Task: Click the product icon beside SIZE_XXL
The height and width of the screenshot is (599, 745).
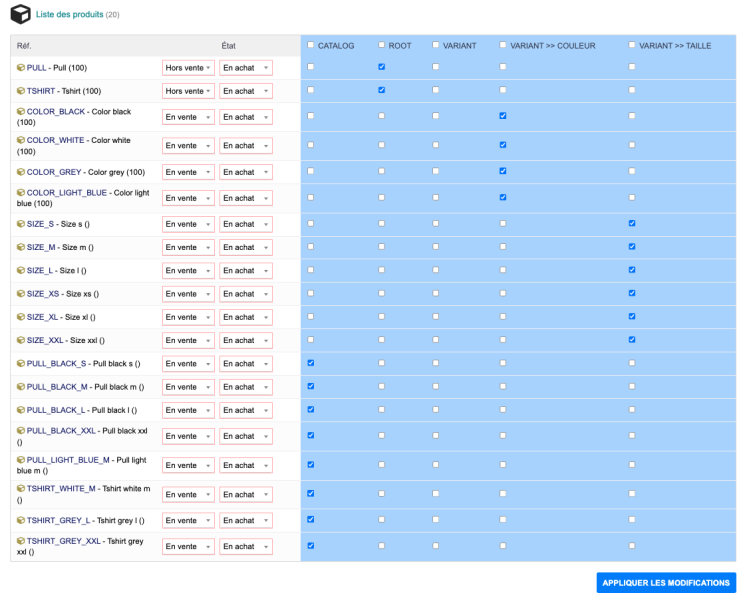Action: click(x=20, y=340)
